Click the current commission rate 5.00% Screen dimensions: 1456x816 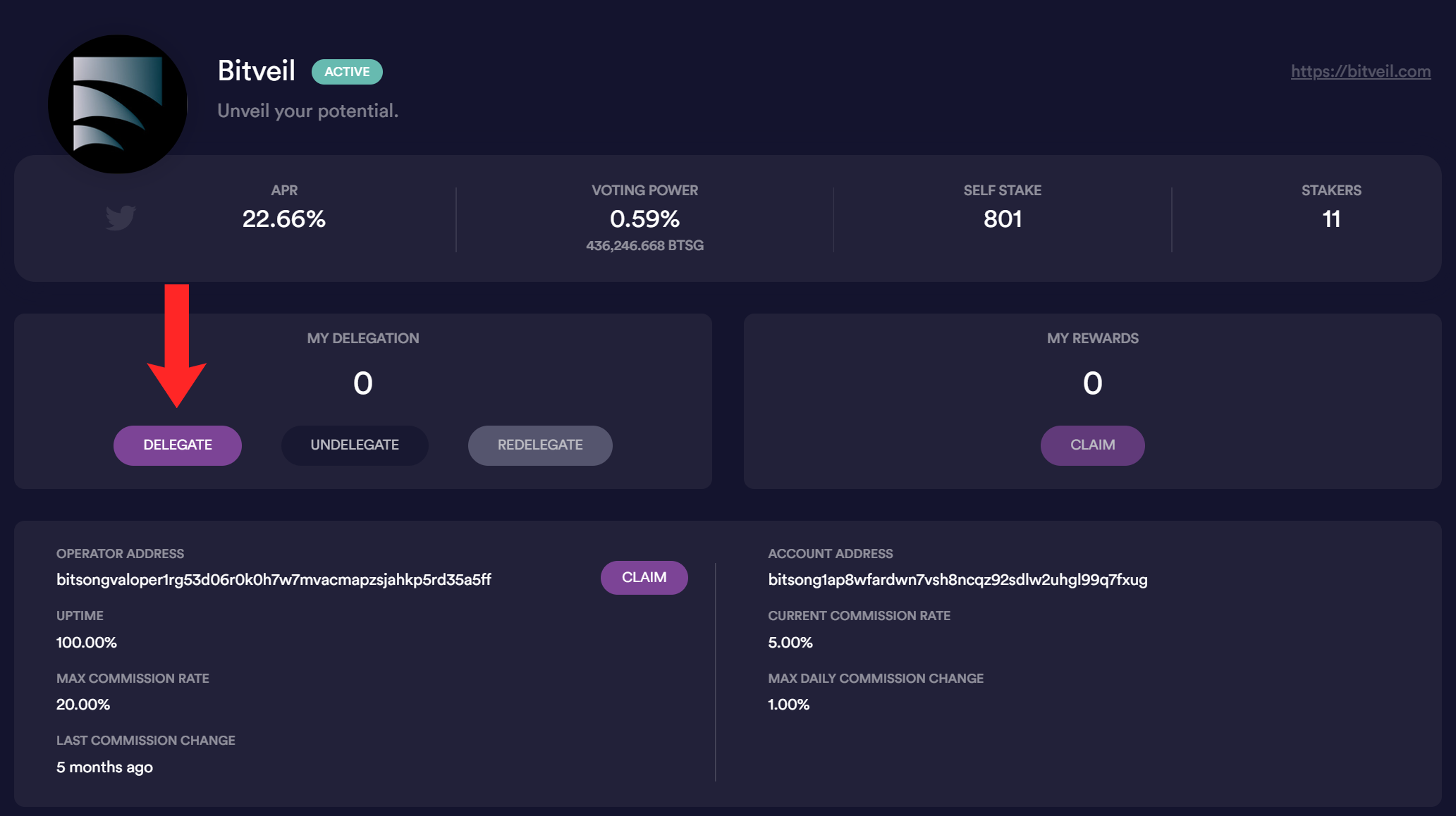(790, 643)
